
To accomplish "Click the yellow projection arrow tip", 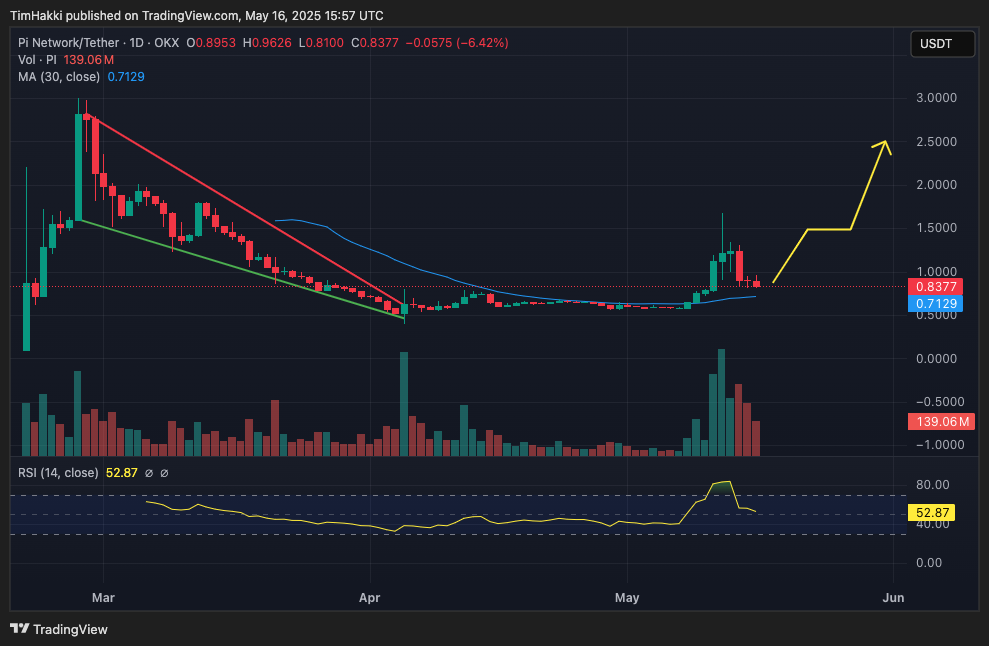I will [884, 142].
